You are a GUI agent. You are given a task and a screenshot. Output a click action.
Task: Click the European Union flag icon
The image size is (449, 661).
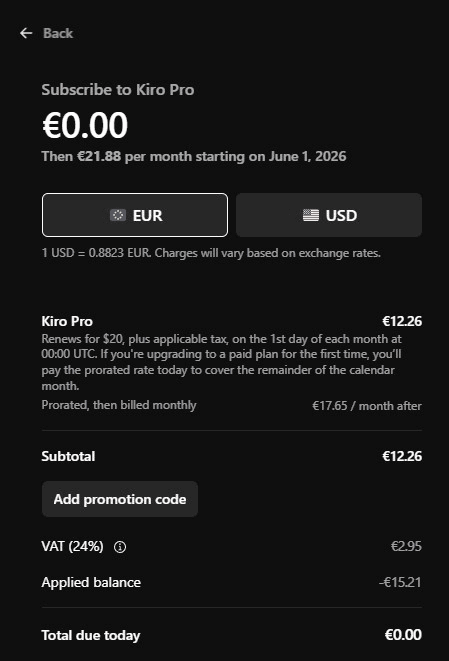tap(118, 215)
